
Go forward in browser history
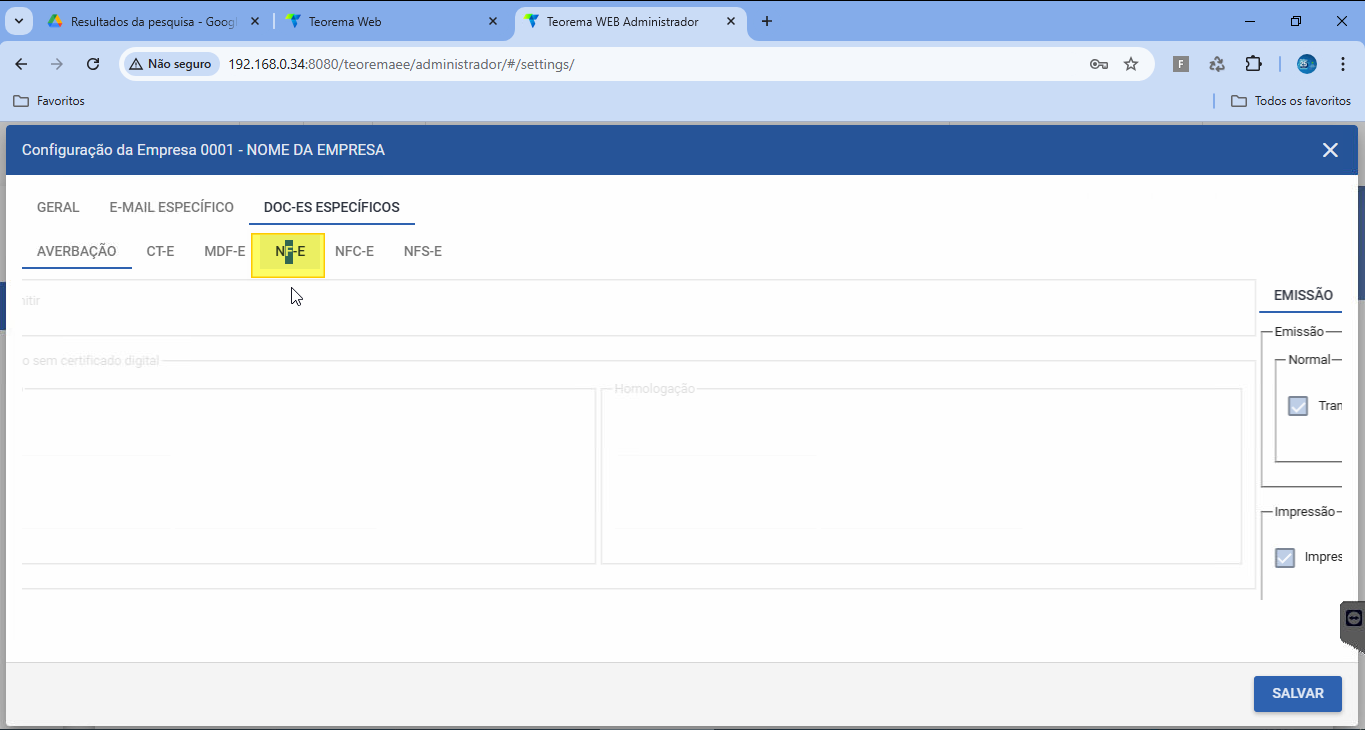57,64
